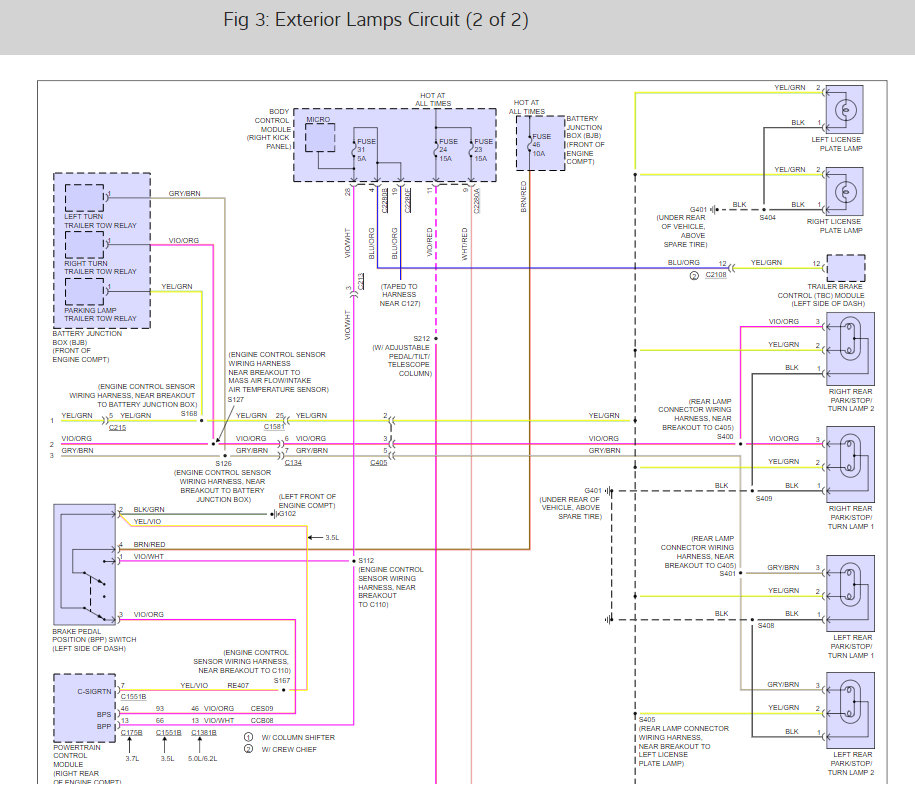The width and height of the screenshot is (915, 809).
Task: Click the CES09 circuit label
Action: click(x=262, y=709)
